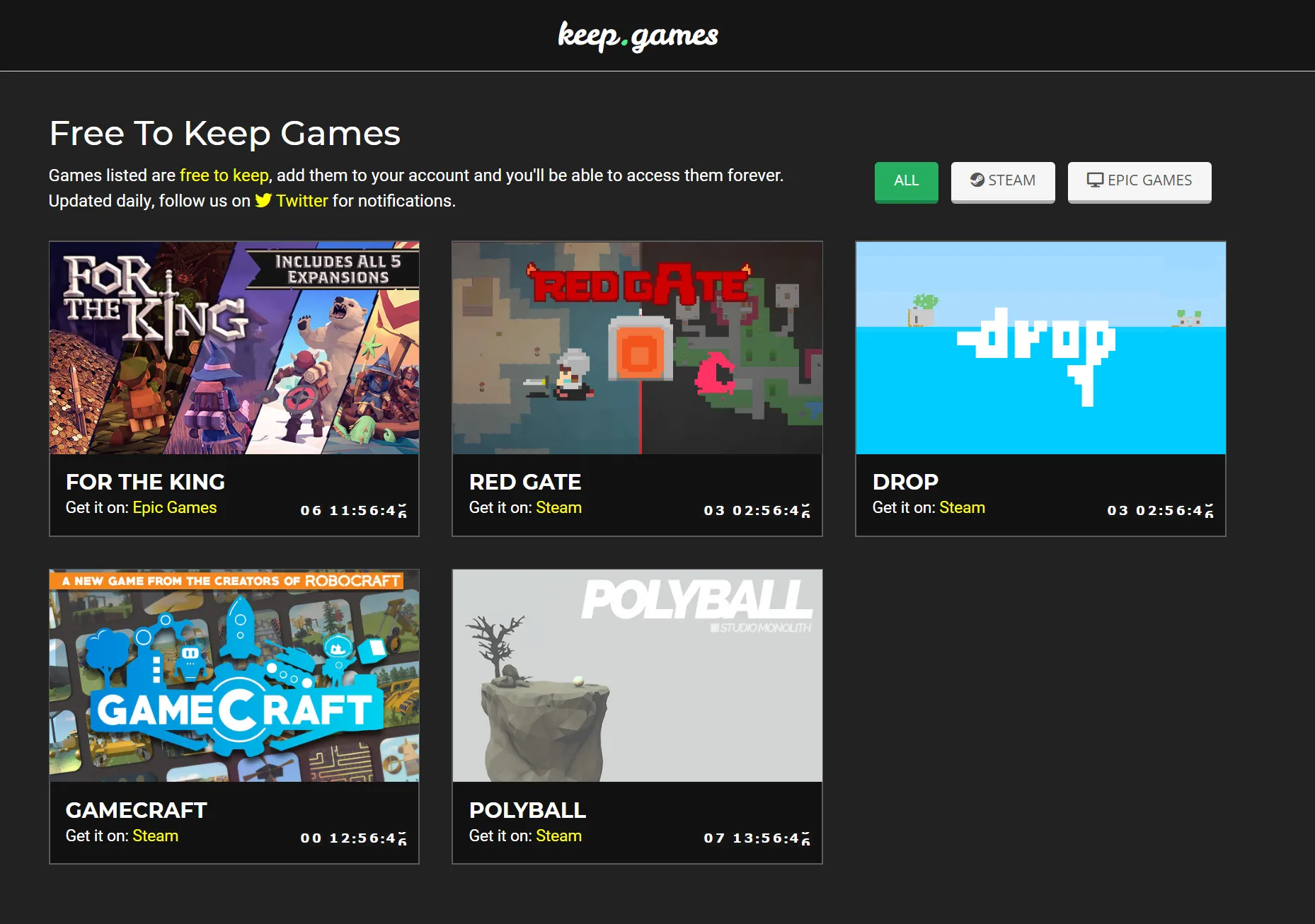
Task: Open the Steam link under RED GATE
Action: coord(558,507)
